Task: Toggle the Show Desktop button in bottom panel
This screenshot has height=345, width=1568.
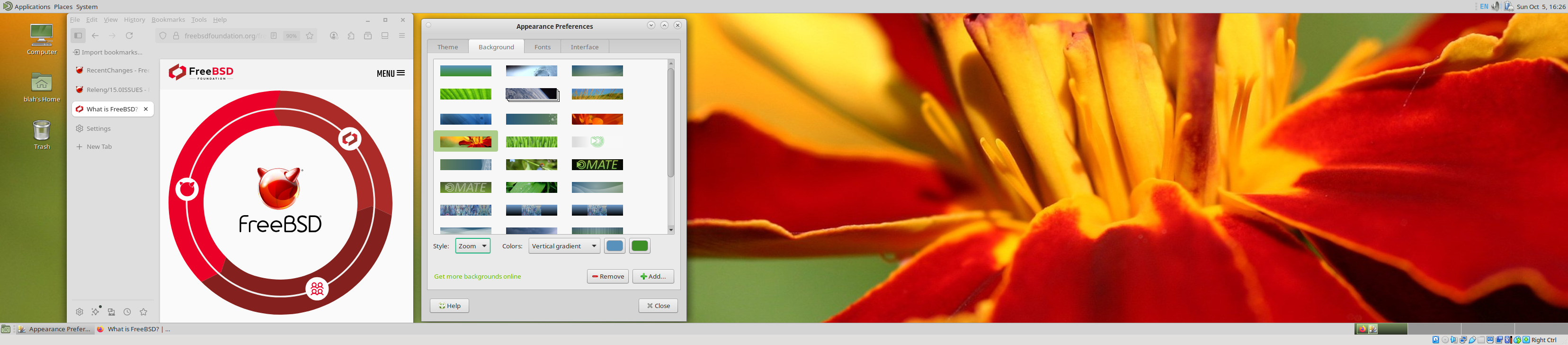Action: 6,329
